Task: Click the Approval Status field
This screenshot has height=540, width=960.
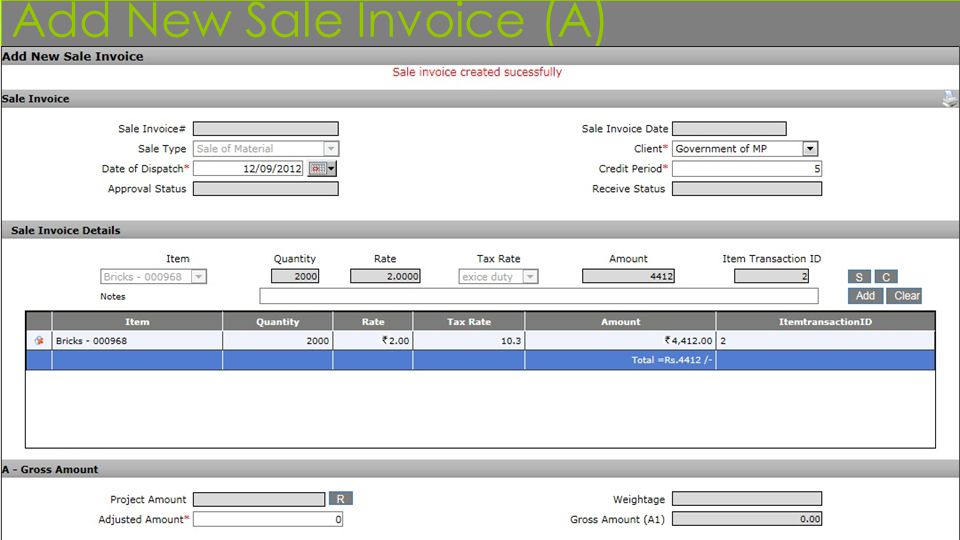Action: point(266,189)
